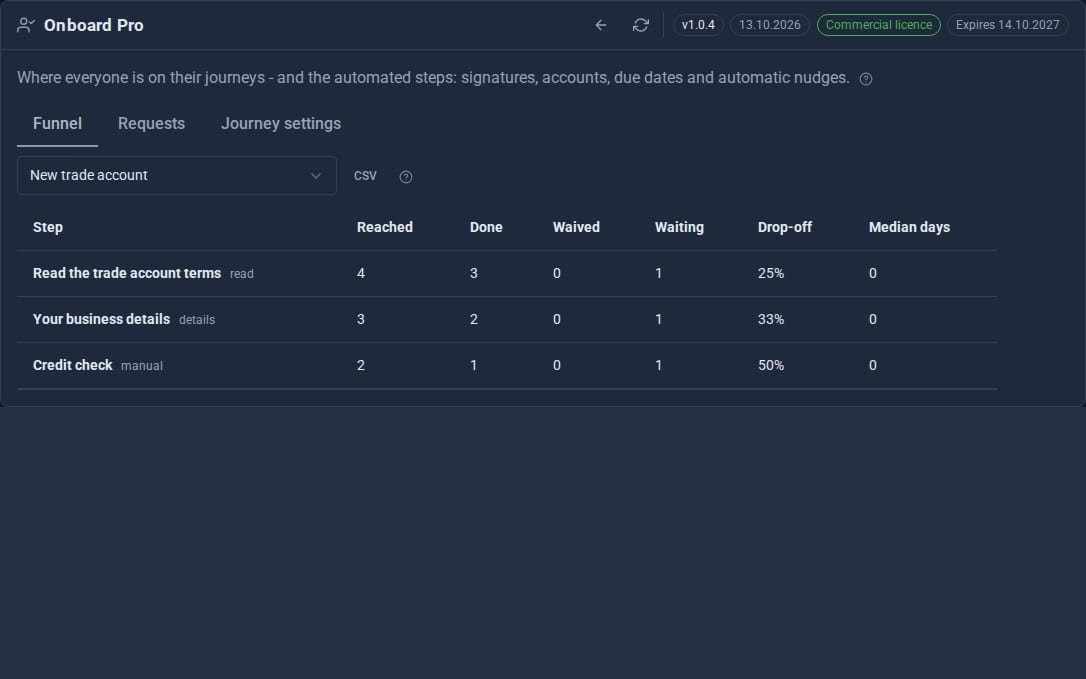The width and height of the screenshot is (1086, 679).
Task: Export the funnel as CSV
Action: 365,176
